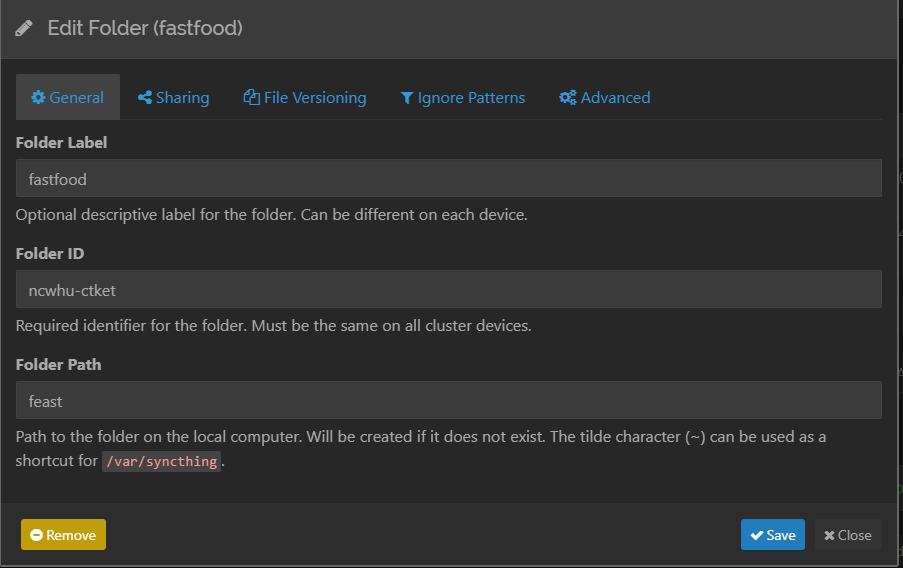The width and height of the screenshot is (903, 568).
Task: Click the Folder ID field showing ncwhu-ctket
Action: [x=448, y=290]
